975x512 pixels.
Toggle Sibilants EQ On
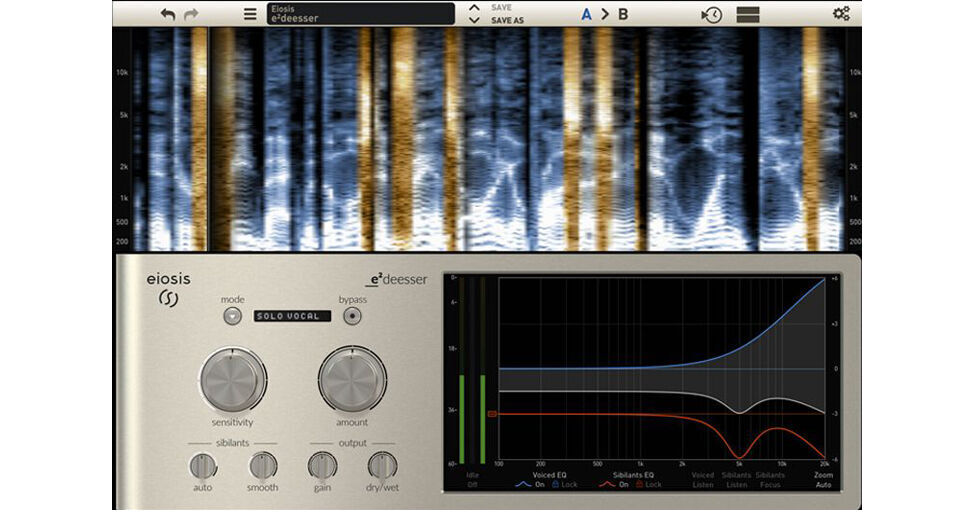tap(624, 485)
